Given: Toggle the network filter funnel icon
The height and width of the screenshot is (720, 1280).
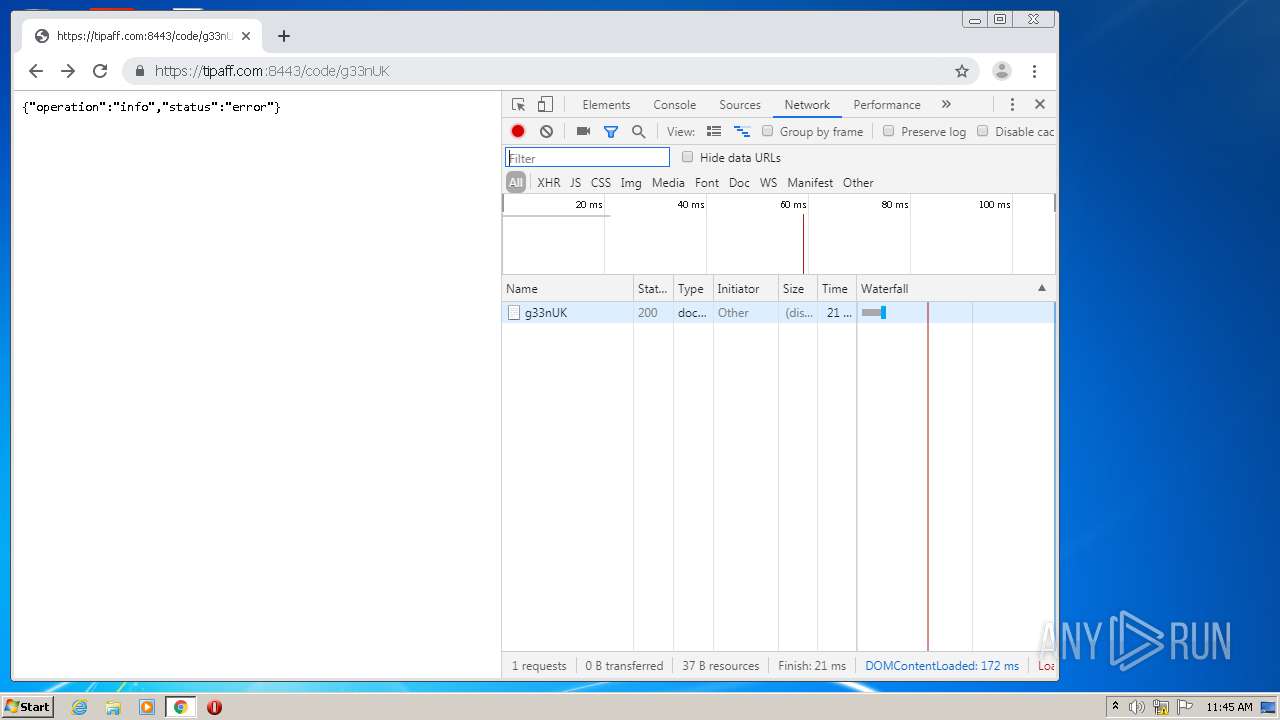Looking at the screenshot, I should 611,131.
